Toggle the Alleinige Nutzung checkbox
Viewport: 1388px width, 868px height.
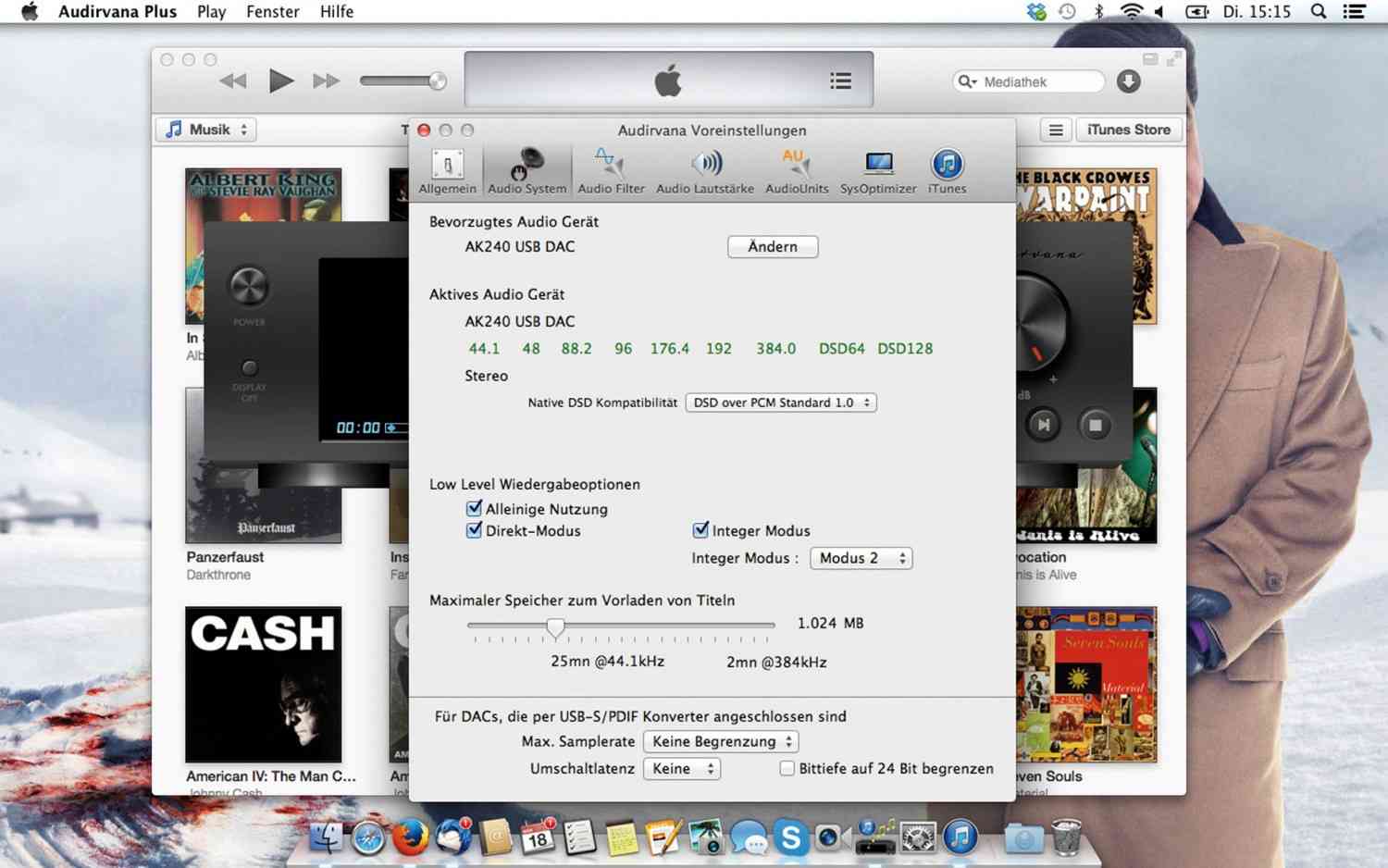point(474,508)
